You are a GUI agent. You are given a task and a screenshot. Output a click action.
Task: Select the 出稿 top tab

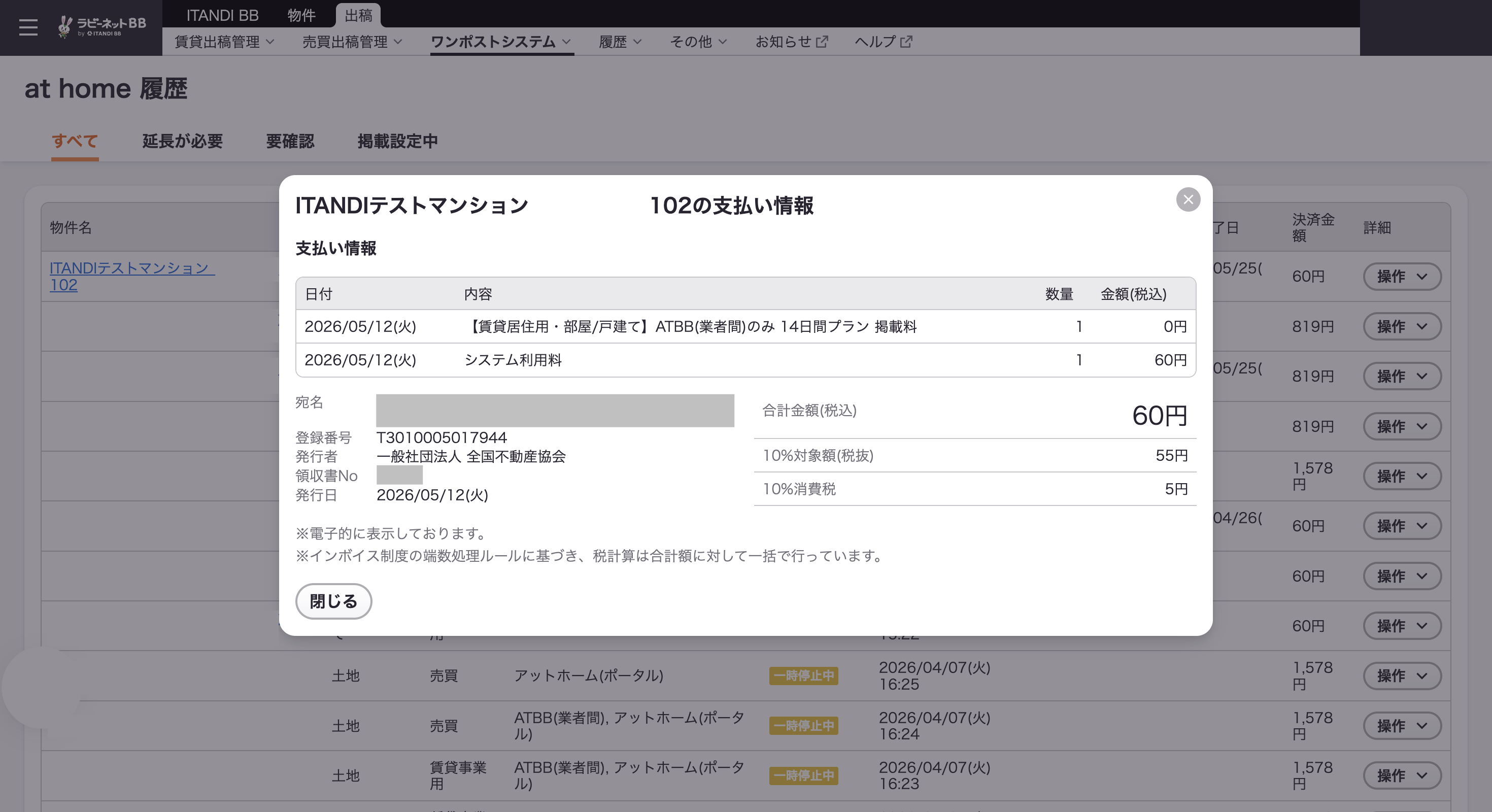click(358, 15)
